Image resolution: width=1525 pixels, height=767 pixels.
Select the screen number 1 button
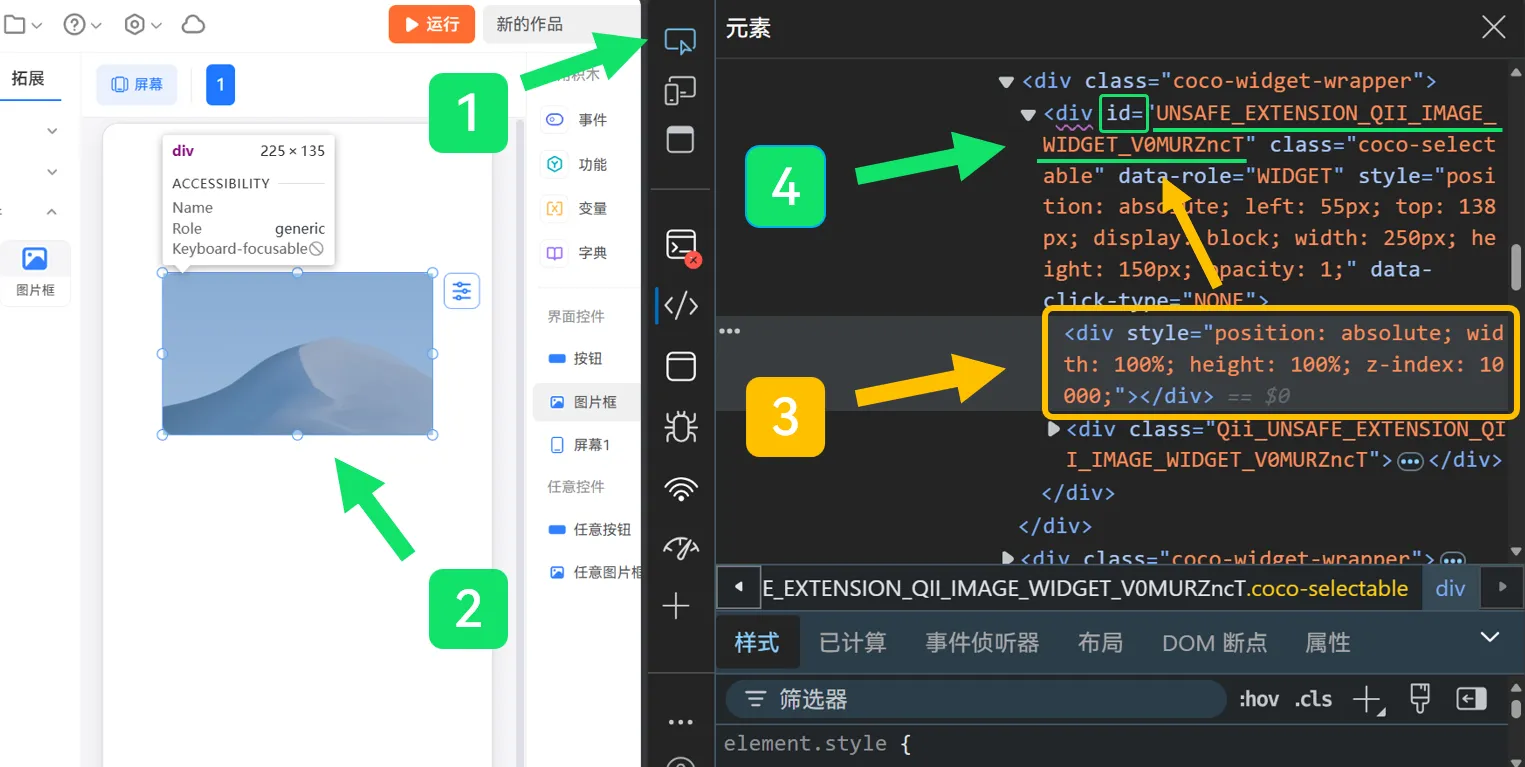[220, 85]
